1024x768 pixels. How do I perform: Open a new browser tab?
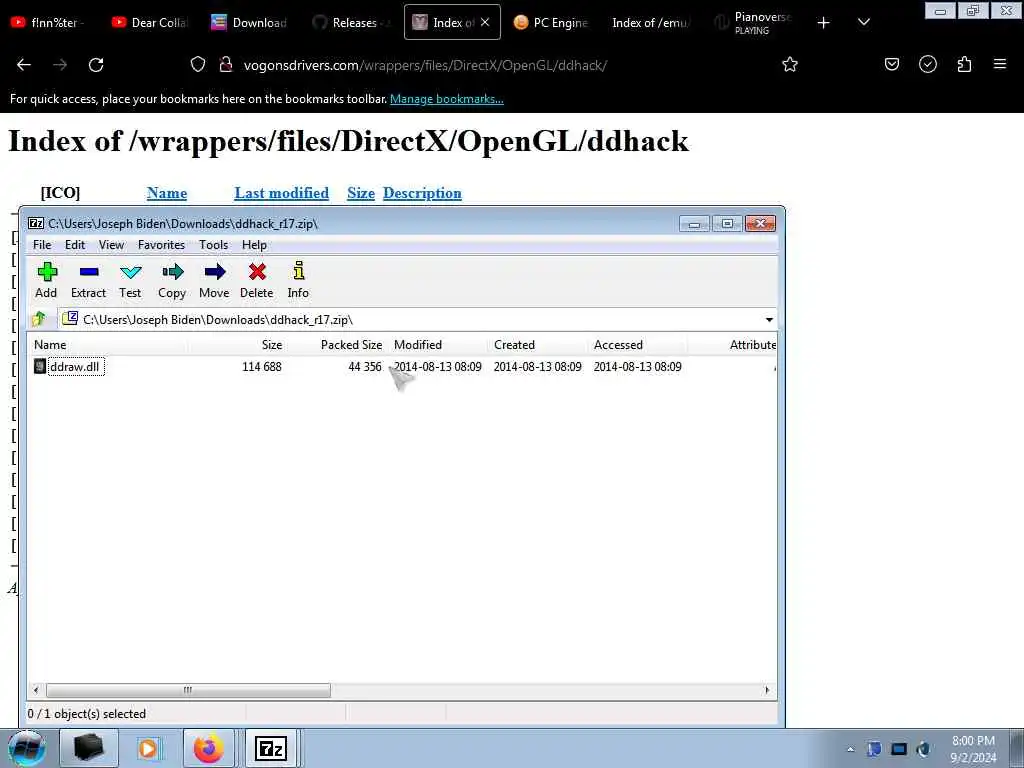[824, 23]
